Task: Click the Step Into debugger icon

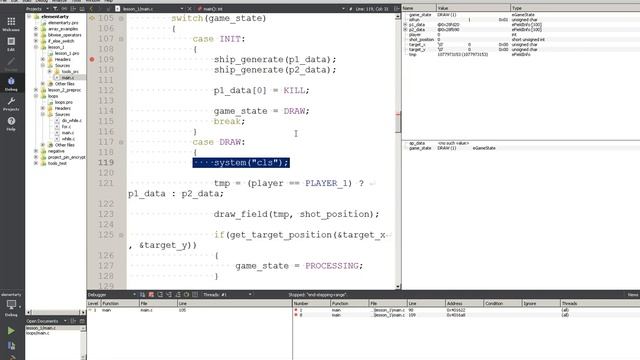Action: pos(169,294)
